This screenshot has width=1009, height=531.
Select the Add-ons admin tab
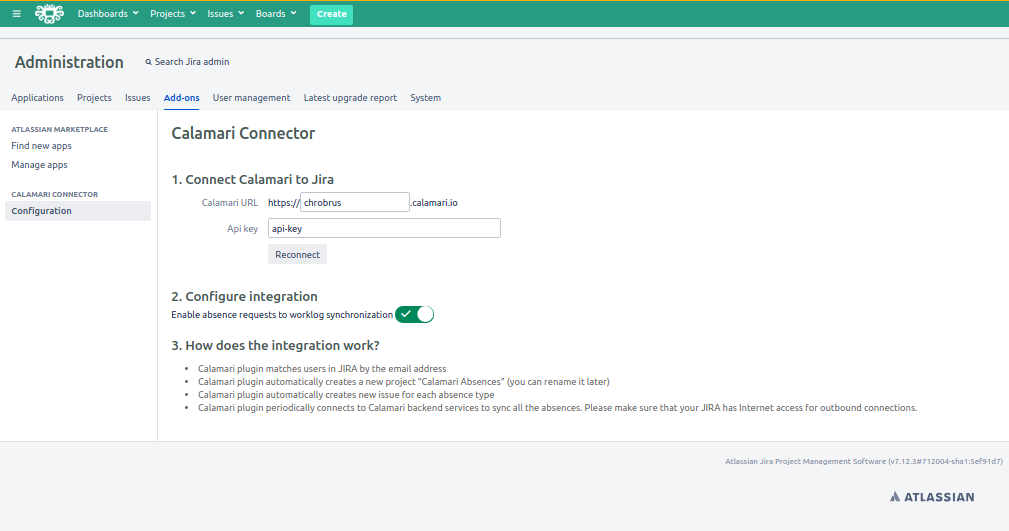(x=181, y=98)
